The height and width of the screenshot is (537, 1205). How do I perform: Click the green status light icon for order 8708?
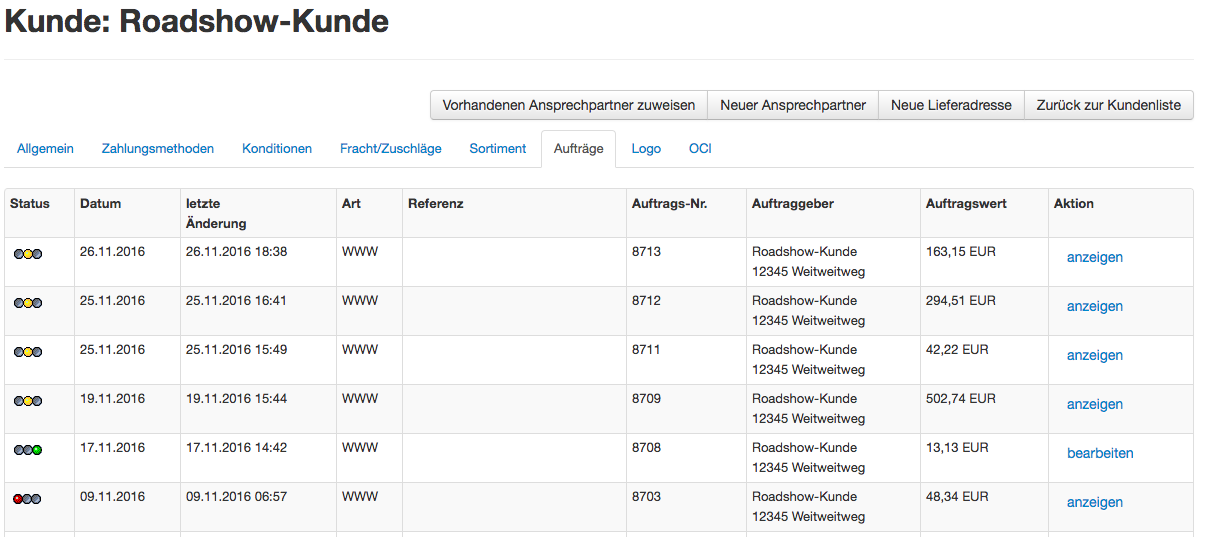[x=28, y=450]
